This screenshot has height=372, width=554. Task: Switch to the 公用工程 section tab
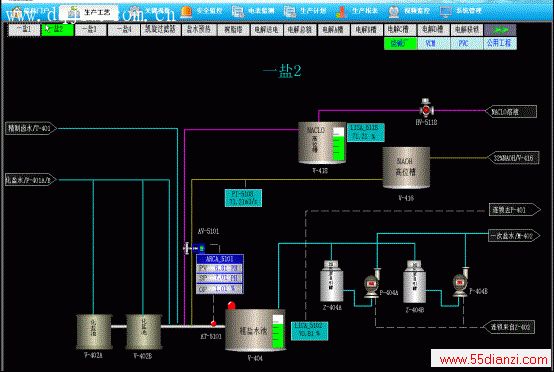tap(499, 43)
